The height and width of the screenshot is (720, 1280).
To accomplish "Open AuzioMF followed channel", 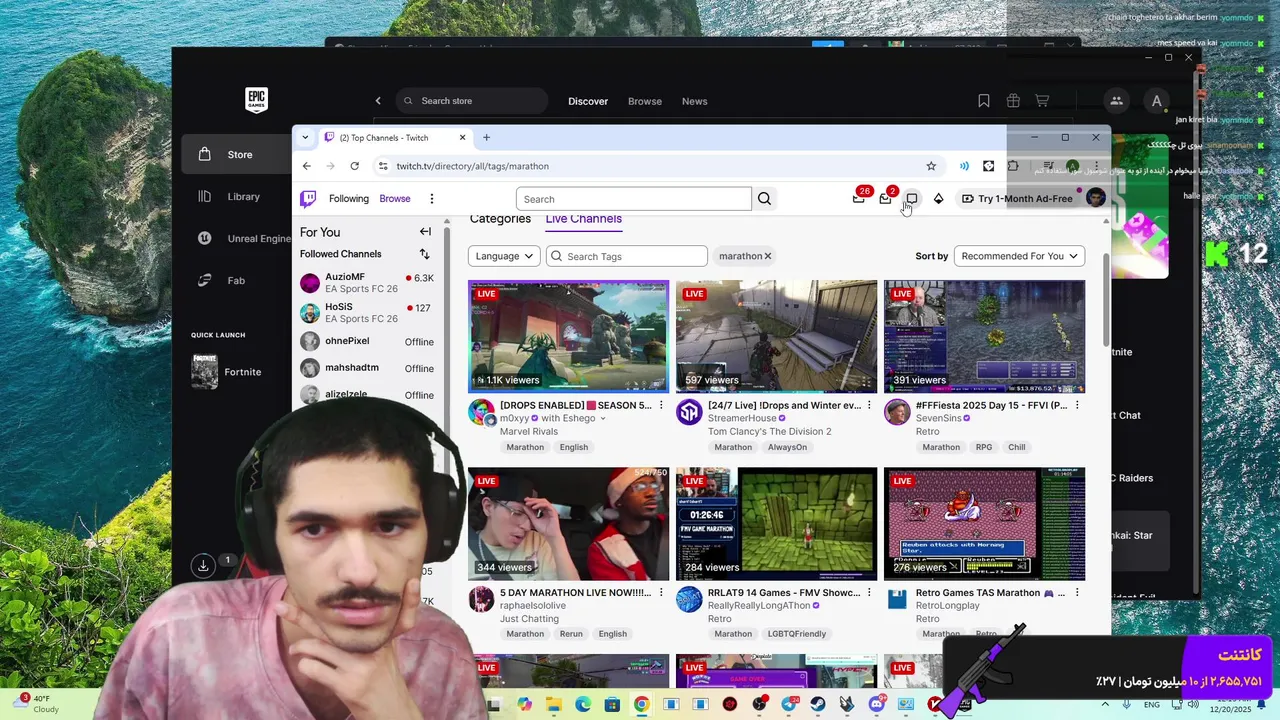I will click(x=367, y=283).
